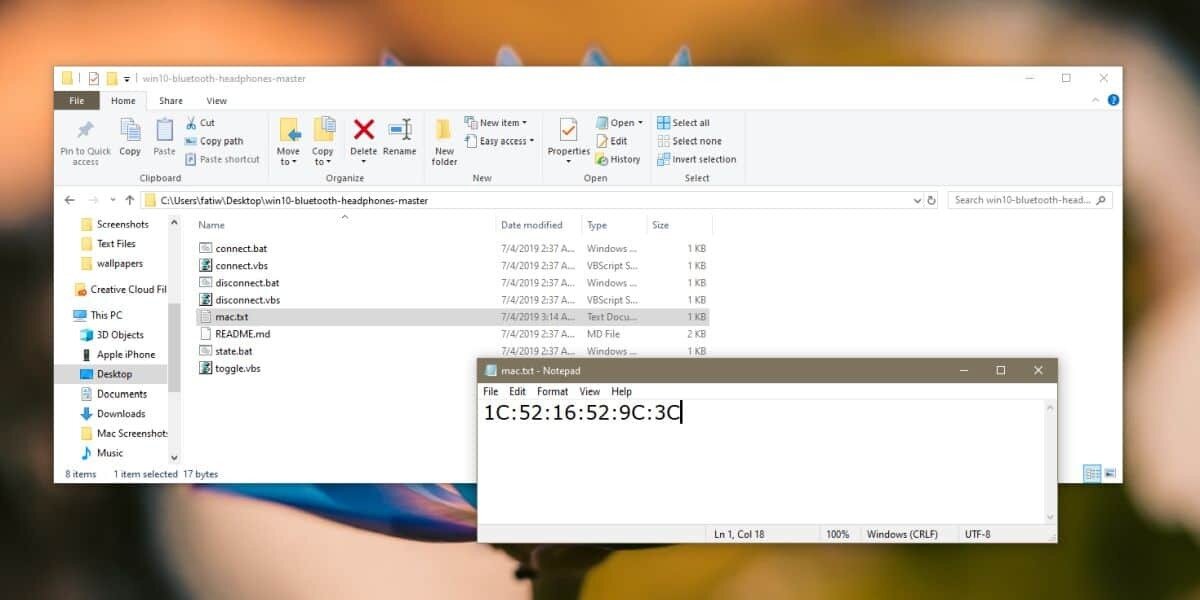Switch to details view toggle
Viewport: 1200px width, 600px height.
(x=1092, y=473)
